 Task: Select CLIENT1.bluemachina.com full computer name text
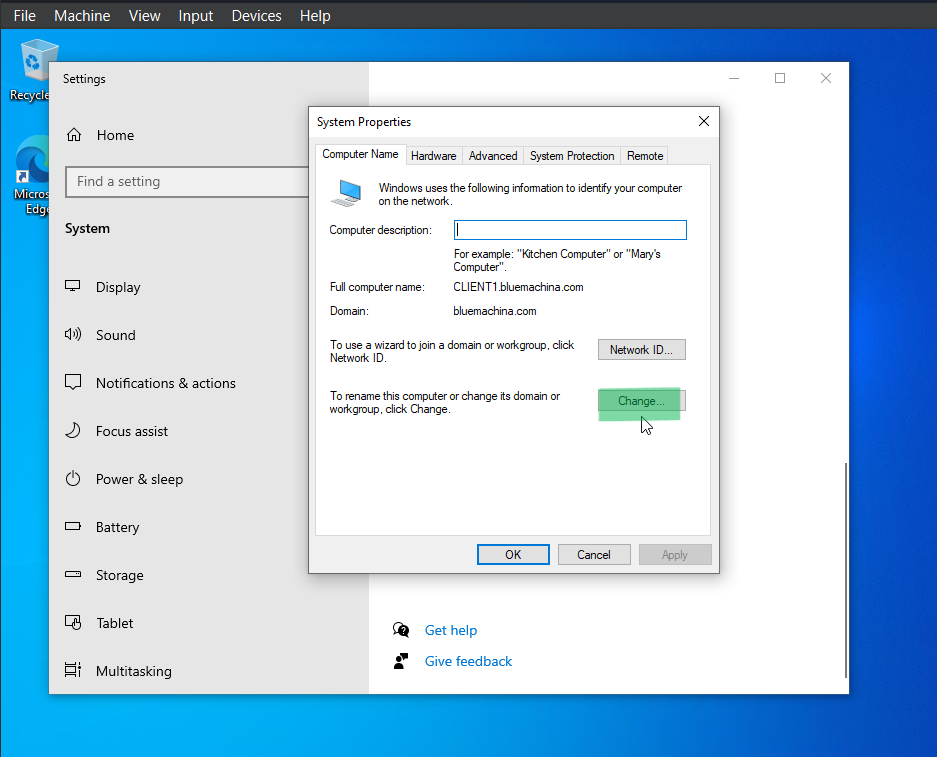coord(518,287)
